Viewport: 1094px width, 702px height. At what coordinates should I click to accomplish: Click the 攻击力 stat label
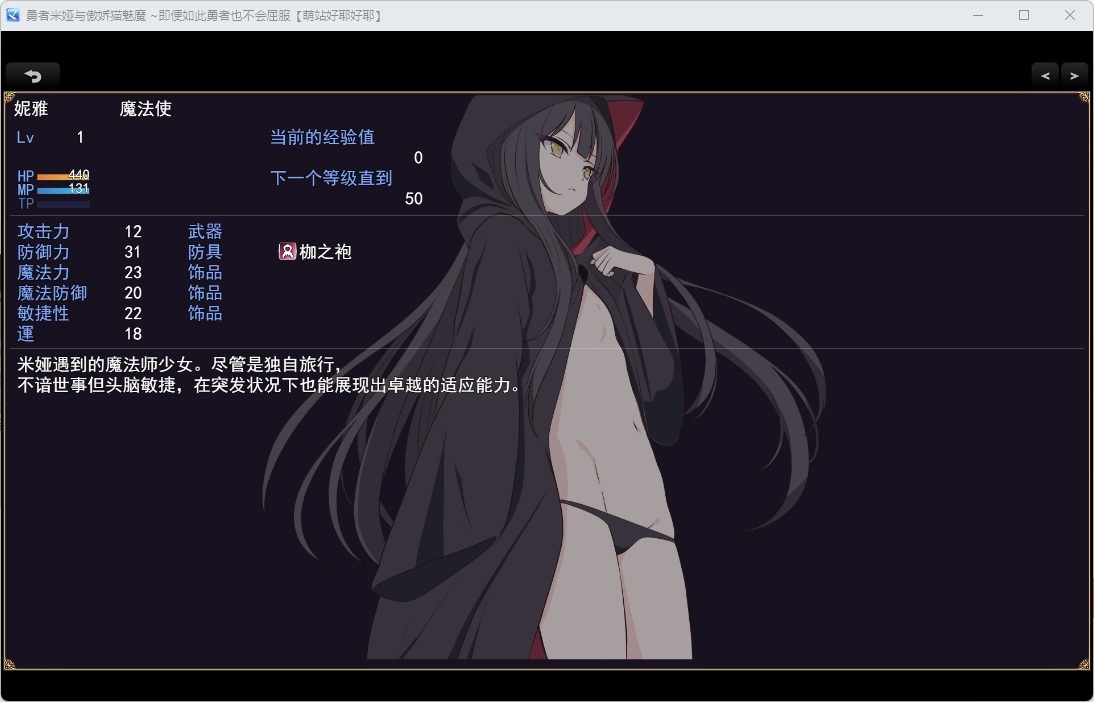(43, 232)
